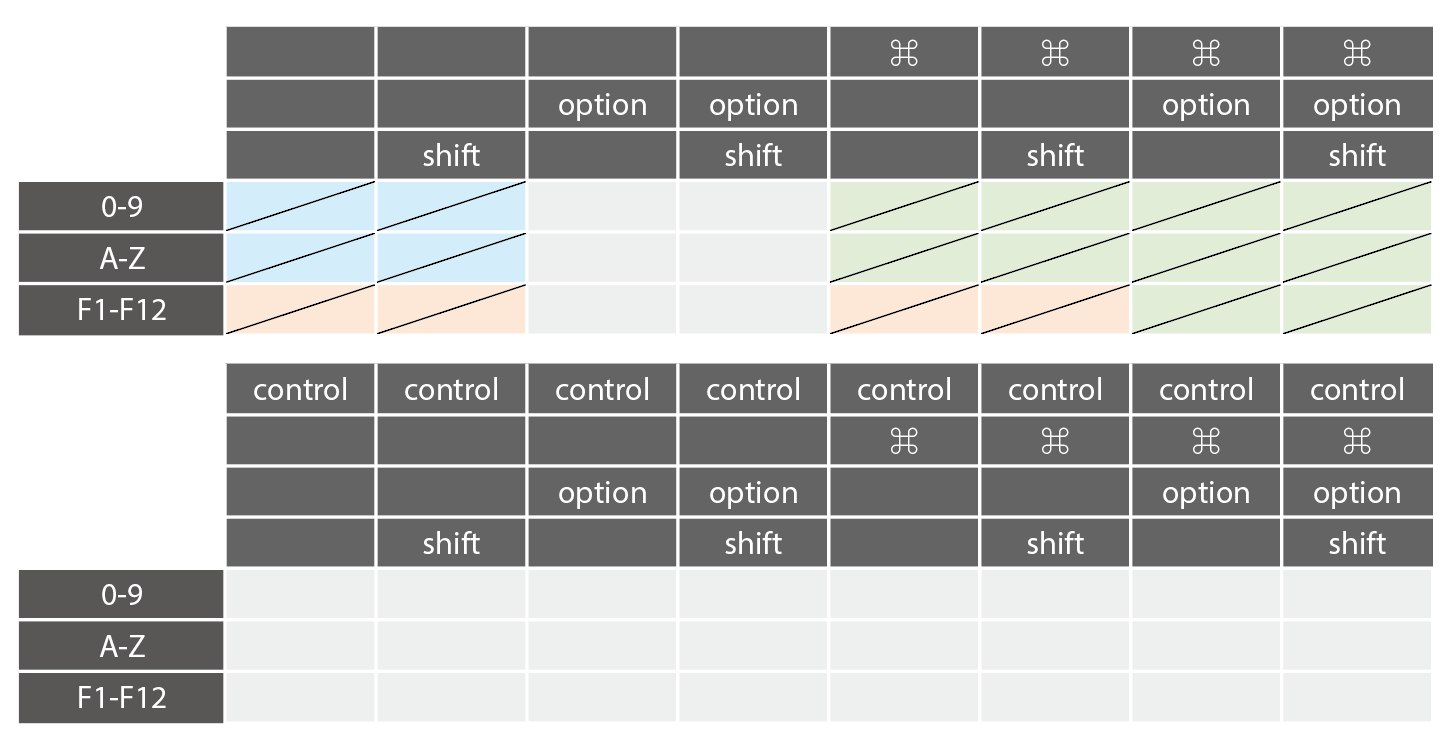Click the gray A-Z cell under option-only in upper table
Viewport: 1454px width, 744px height.
click(x=602, y=257)
